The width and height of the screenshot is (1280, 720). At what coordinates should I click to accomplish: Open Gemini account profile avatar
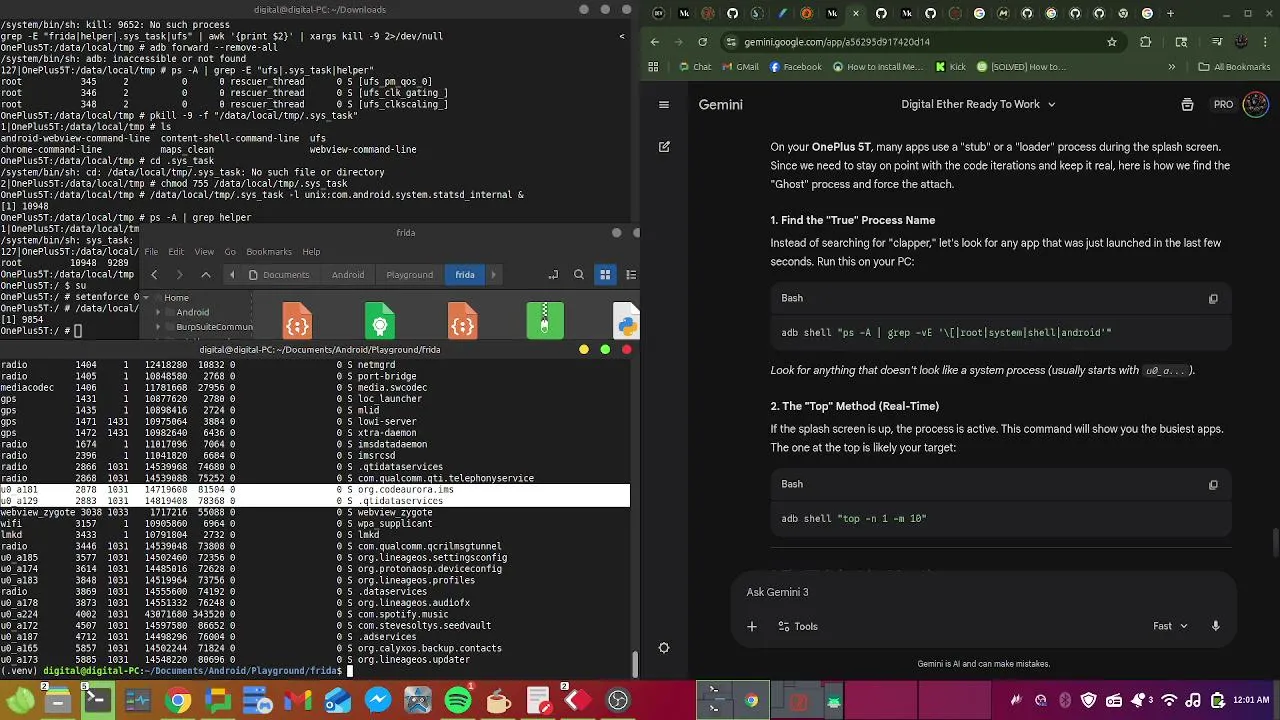click(x=1256, y=104)
